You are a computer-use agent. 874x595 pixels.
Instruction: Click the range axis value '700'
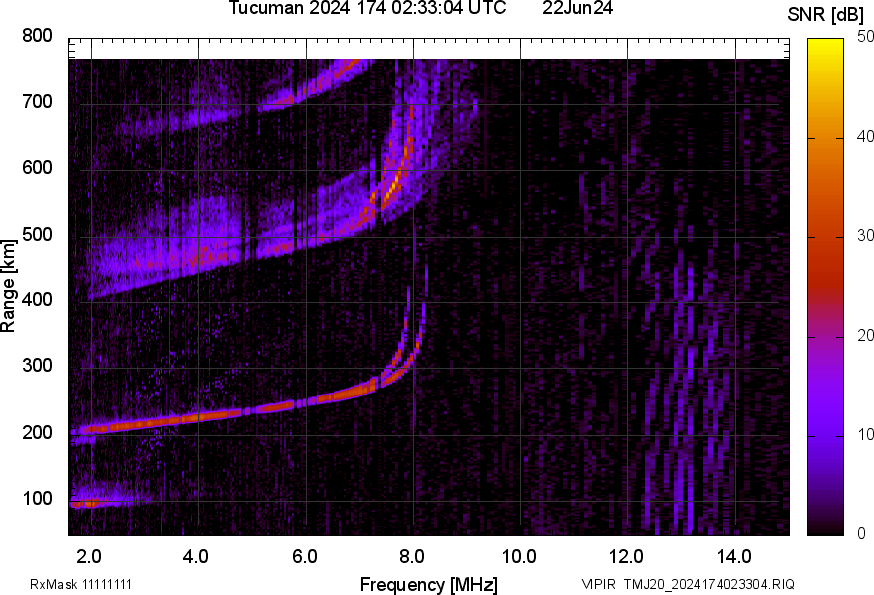click(37, 102)
